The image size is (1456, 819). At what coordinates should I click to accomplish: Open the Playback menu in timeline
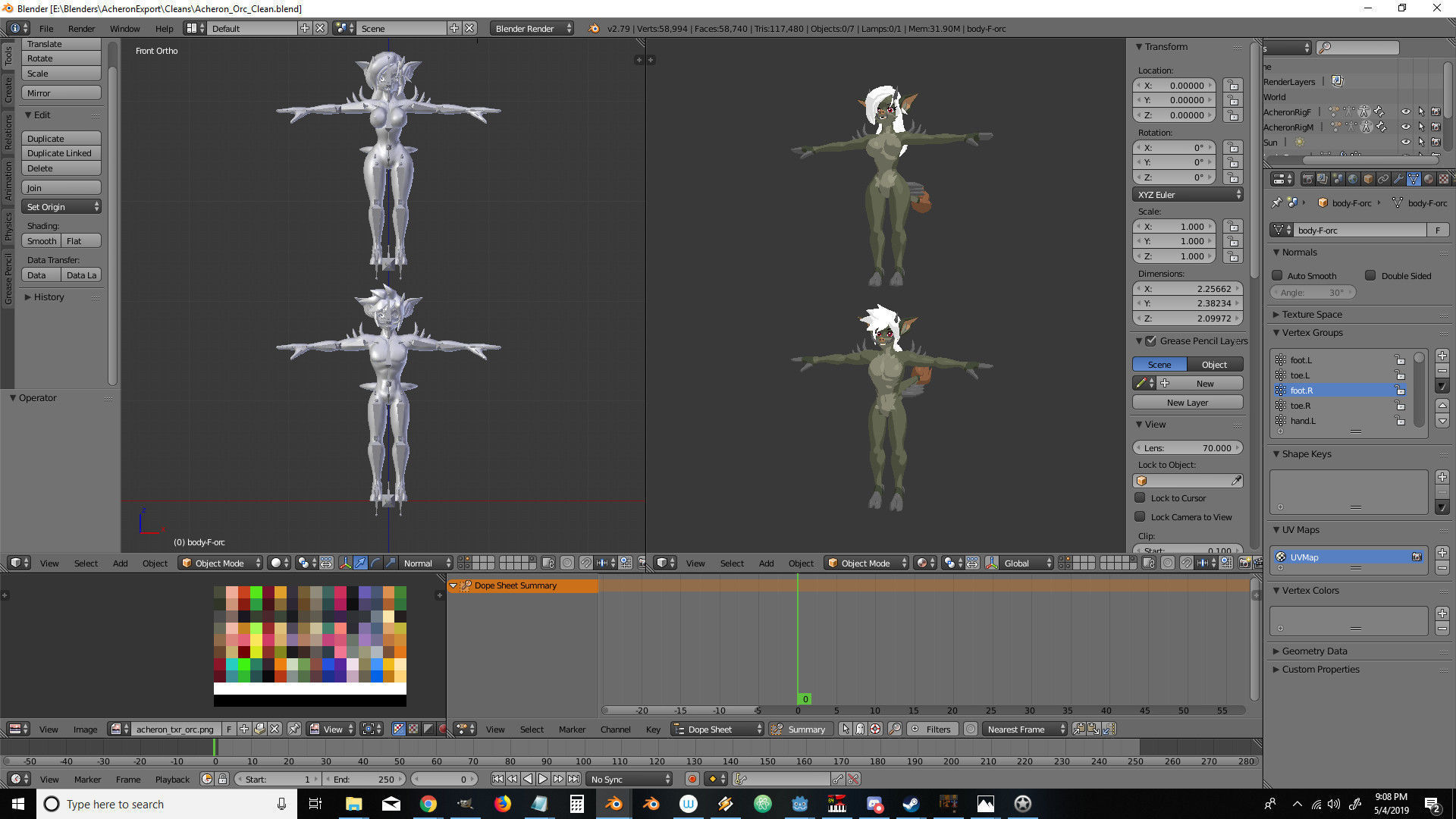[172, 779]
